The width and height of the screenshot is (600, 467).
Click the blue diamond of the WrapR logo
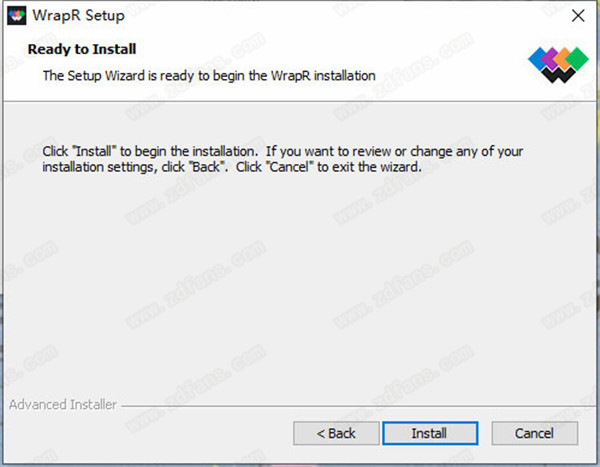pyautogui.click(x=537, y=59)
